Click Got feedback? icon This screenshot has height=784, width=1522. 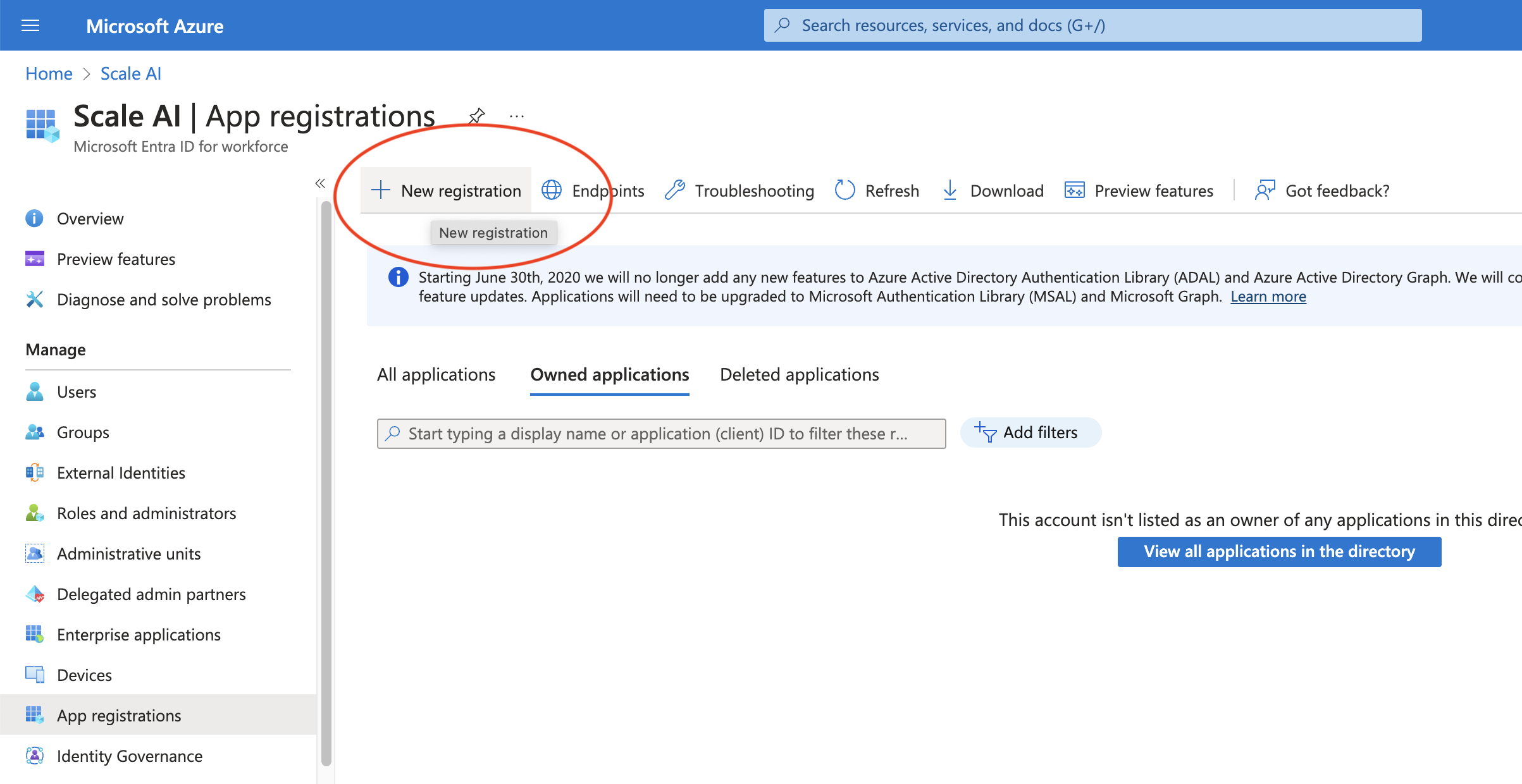click(1265, 190)
